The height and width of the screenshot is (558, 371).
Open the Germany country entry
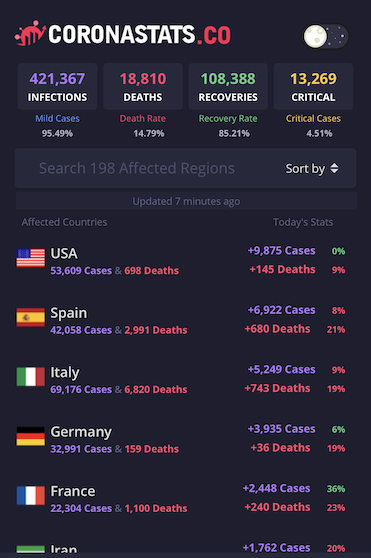pyautogui.click(x=185, y=439)
